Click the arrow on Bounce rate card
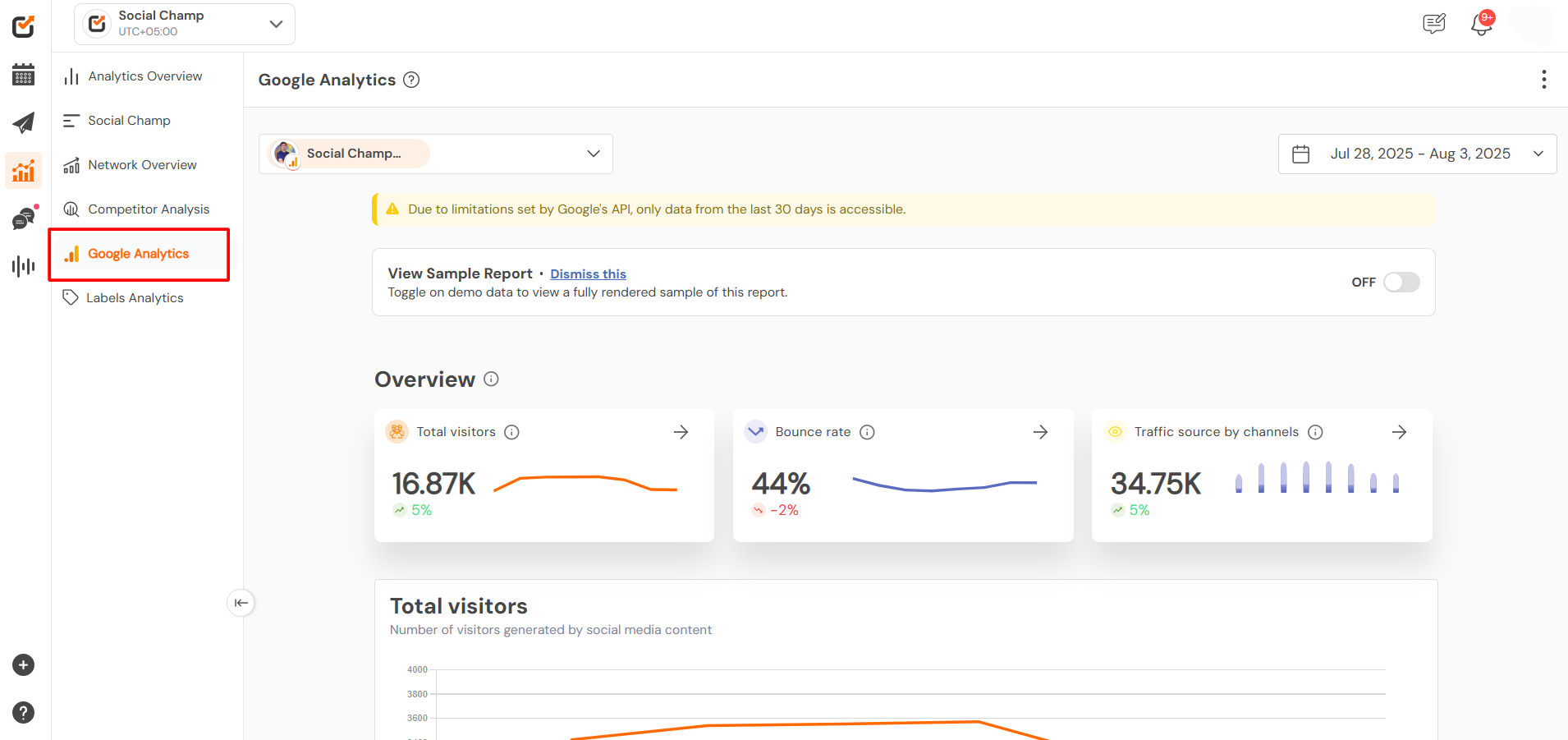1568x740 pixels. tap(1040, 432)
